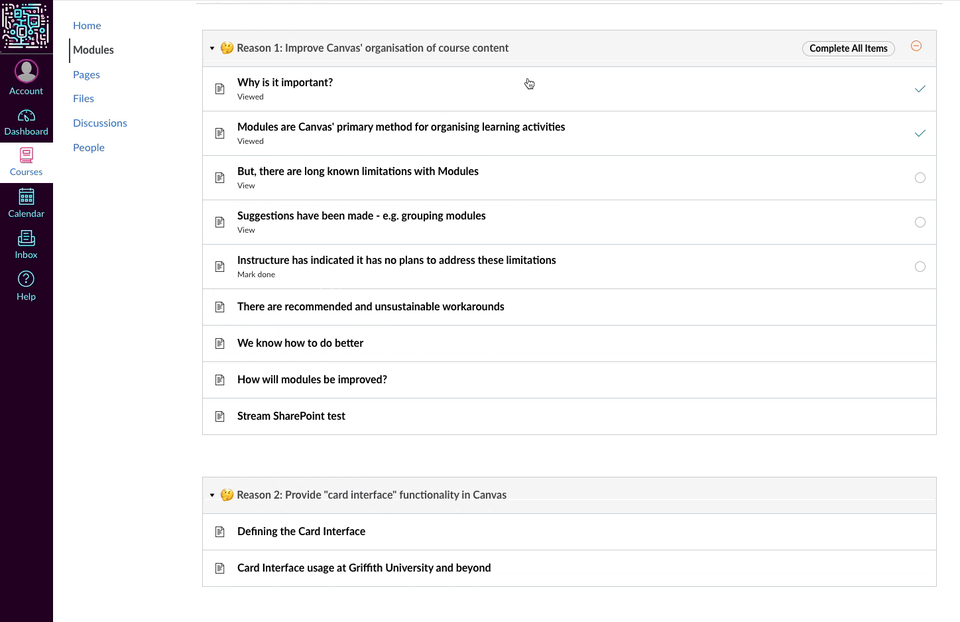Open 'Why is it important?' page
960x622 pixels.
[x=285, y=83]
